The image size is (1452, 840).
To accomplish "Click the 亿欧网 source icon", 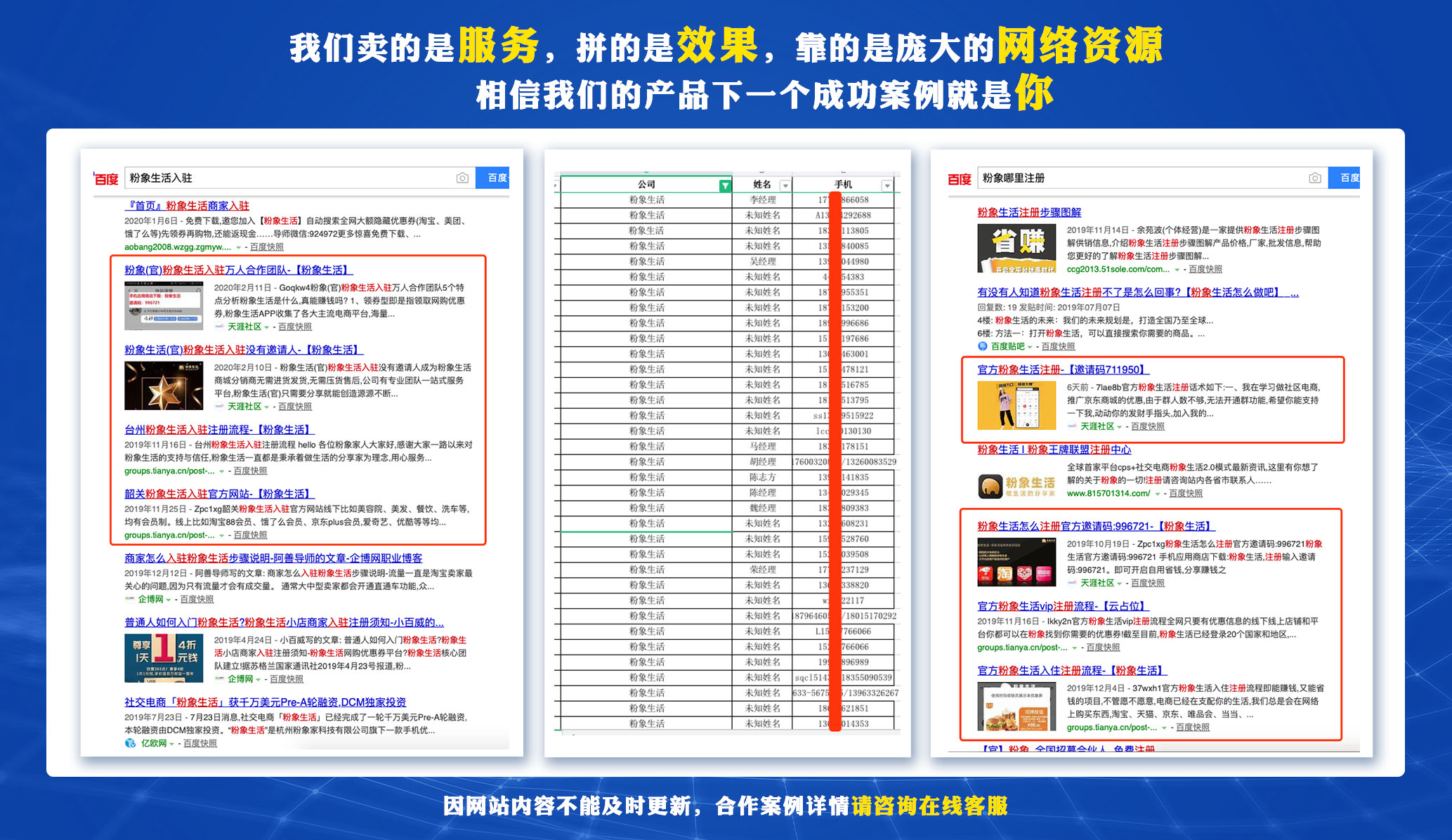I will (x=130, y=743).
